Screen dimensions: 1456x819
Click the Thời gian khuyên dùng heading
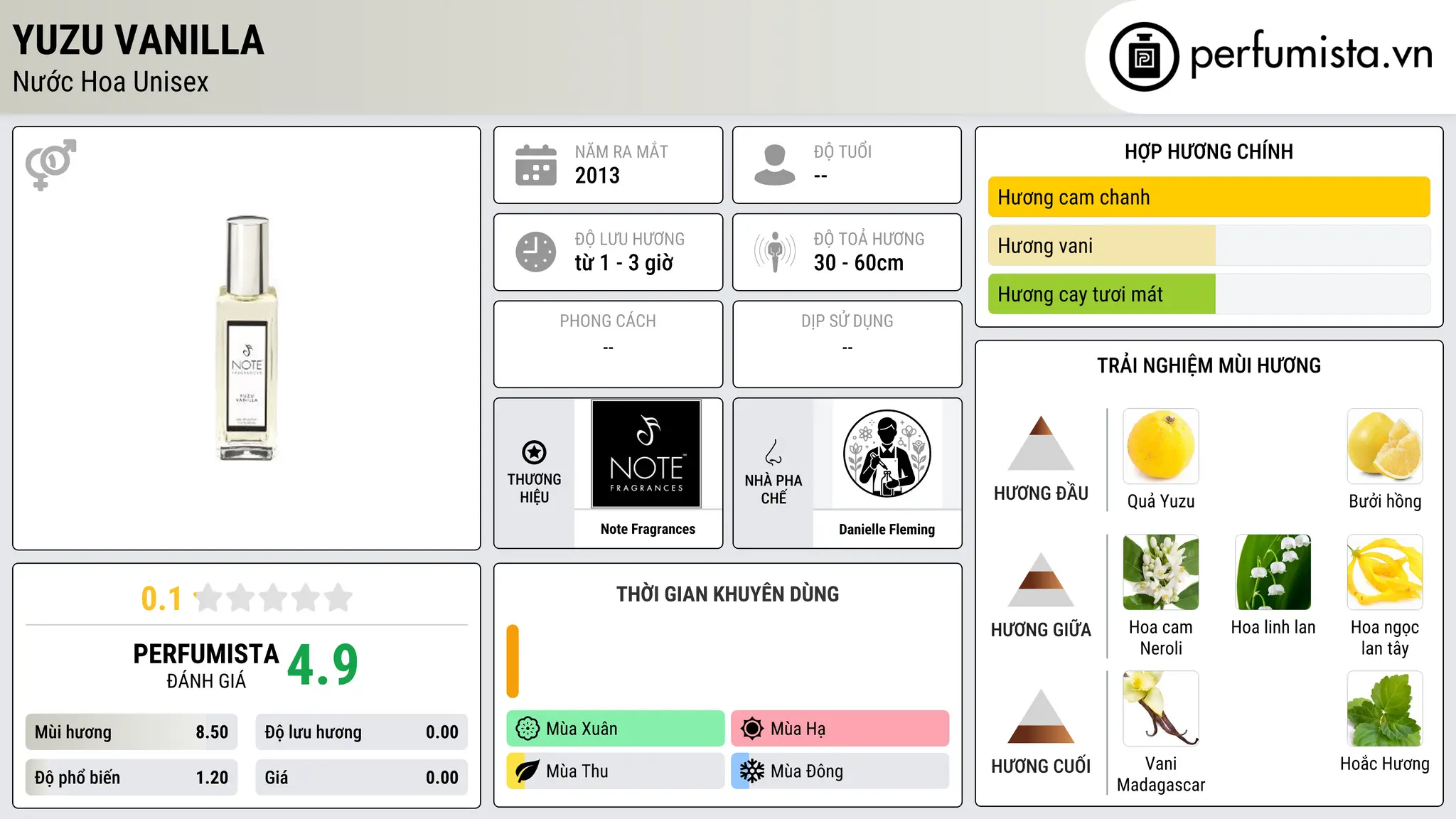[x=727, y=594]
